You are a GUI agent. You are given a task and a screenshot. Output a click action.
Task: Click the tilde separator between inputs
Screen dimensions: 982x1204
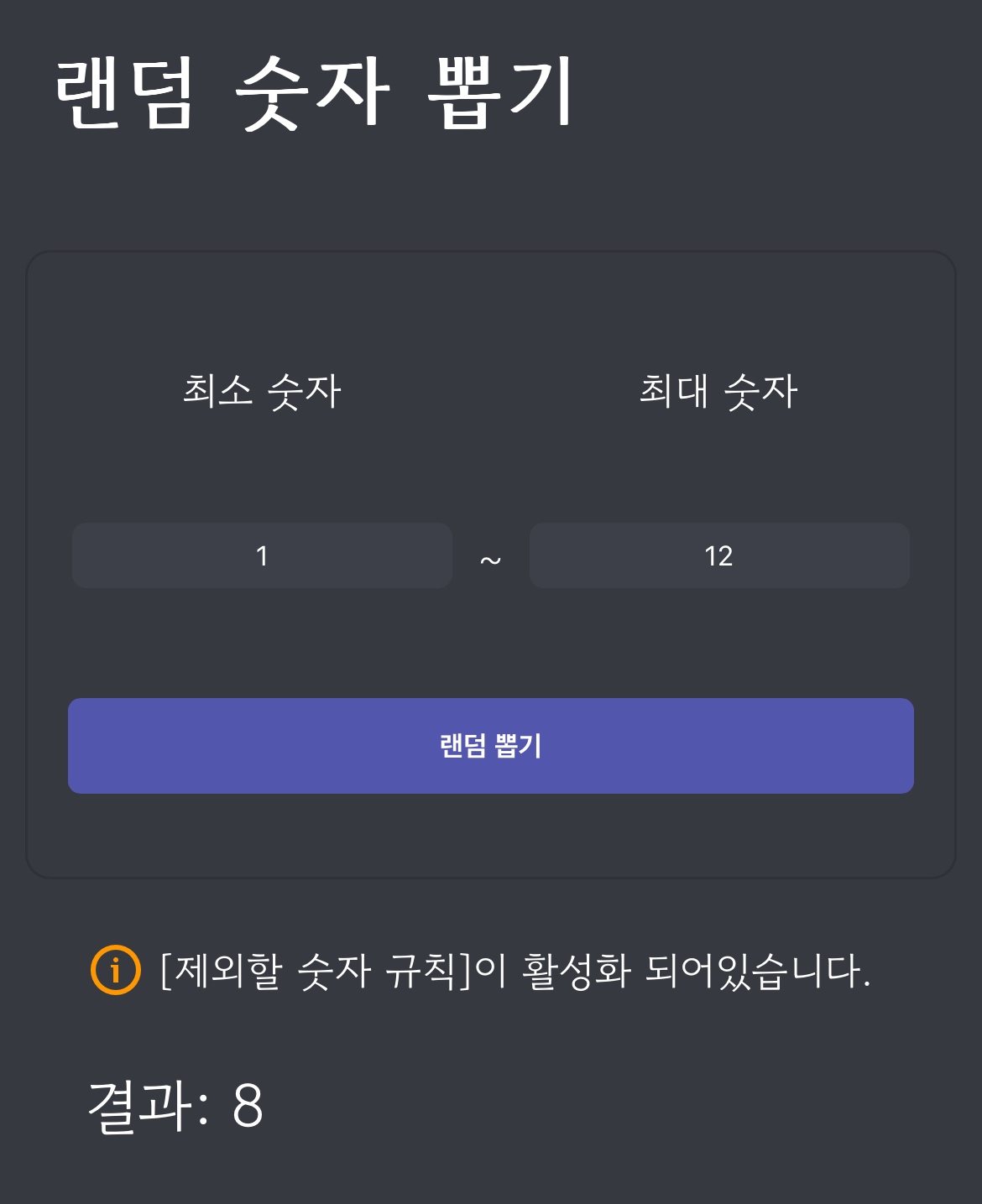pyautogui.click(x=491, y=560)
